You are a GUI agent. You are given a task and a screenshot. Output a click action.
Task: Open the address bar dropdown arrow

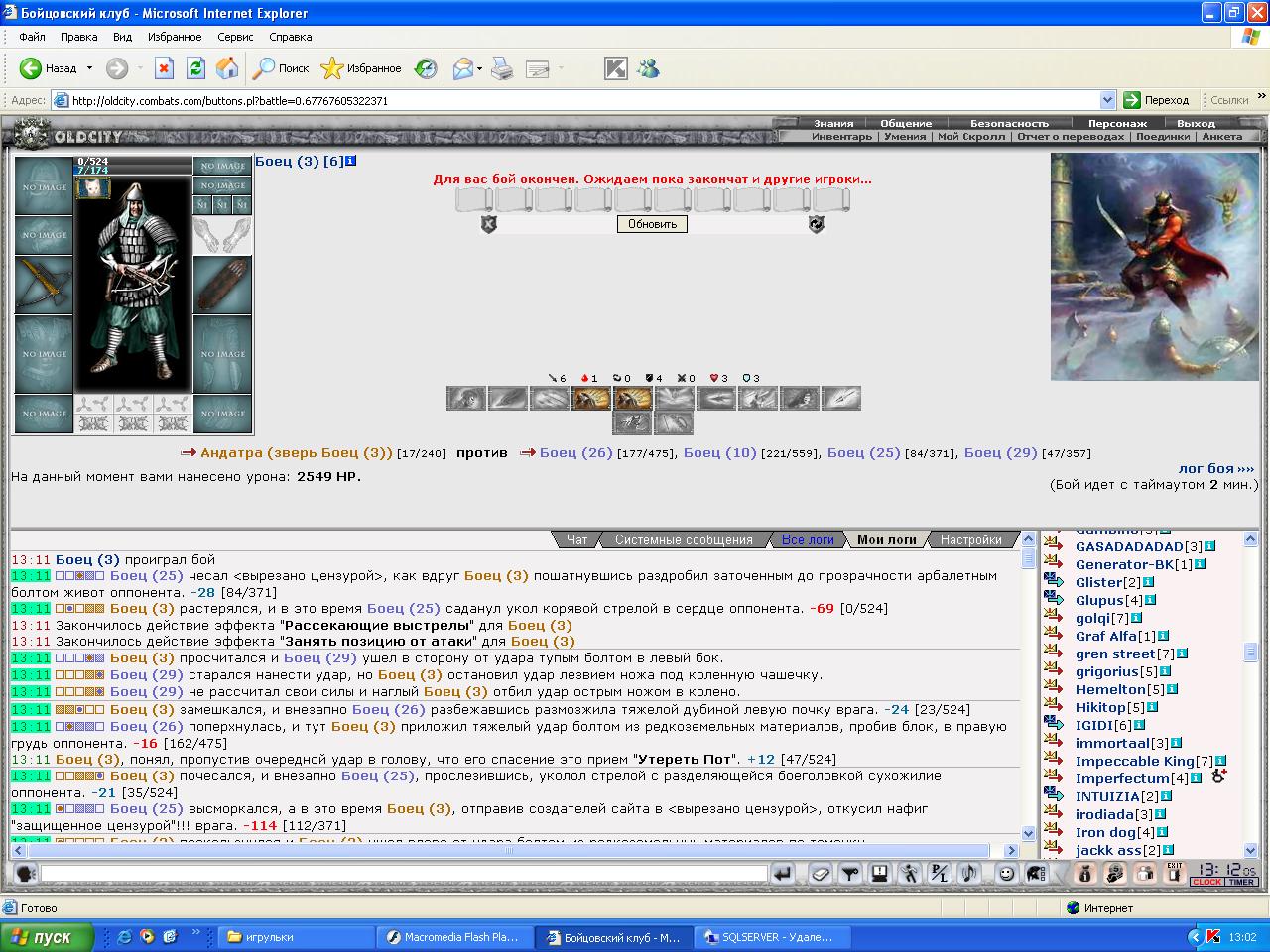point(1108,100)
